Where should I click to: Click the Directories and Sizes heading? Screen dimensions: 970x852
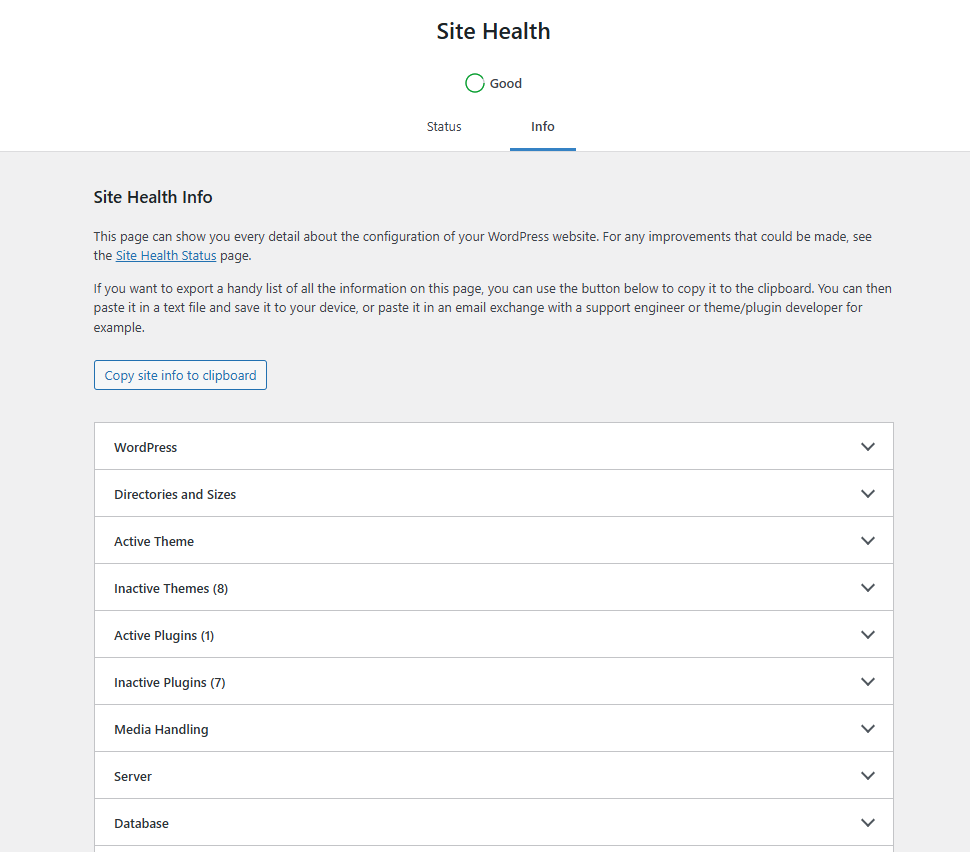pyautogui.click(x=175, y=495)
